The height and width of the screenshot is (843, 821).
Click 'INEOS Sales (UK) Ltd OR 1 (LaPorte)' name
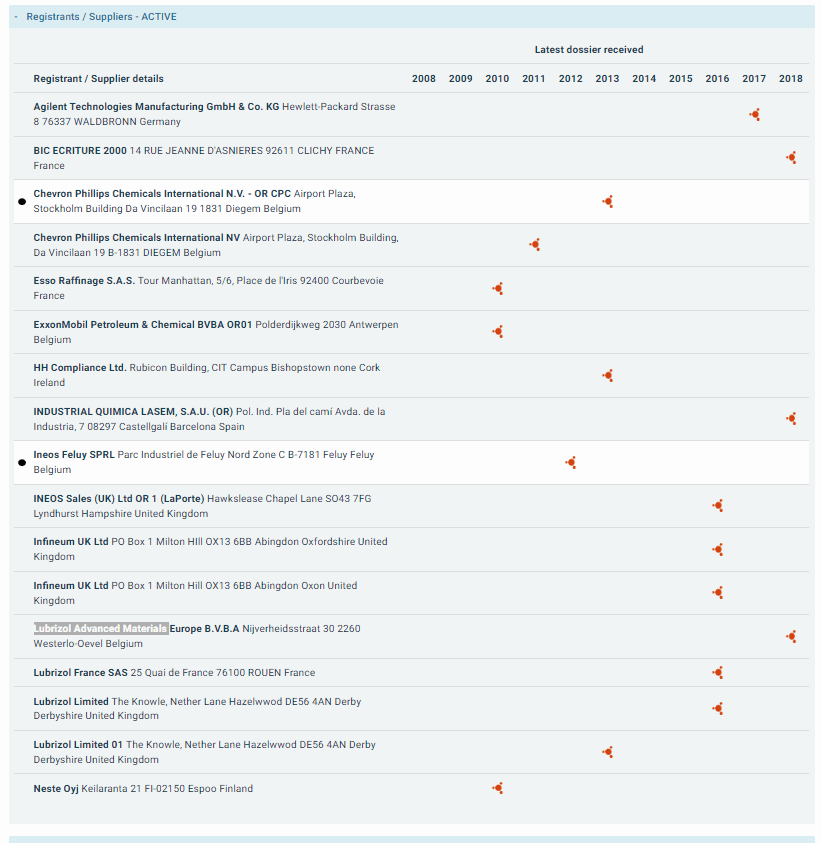(119, 499)
